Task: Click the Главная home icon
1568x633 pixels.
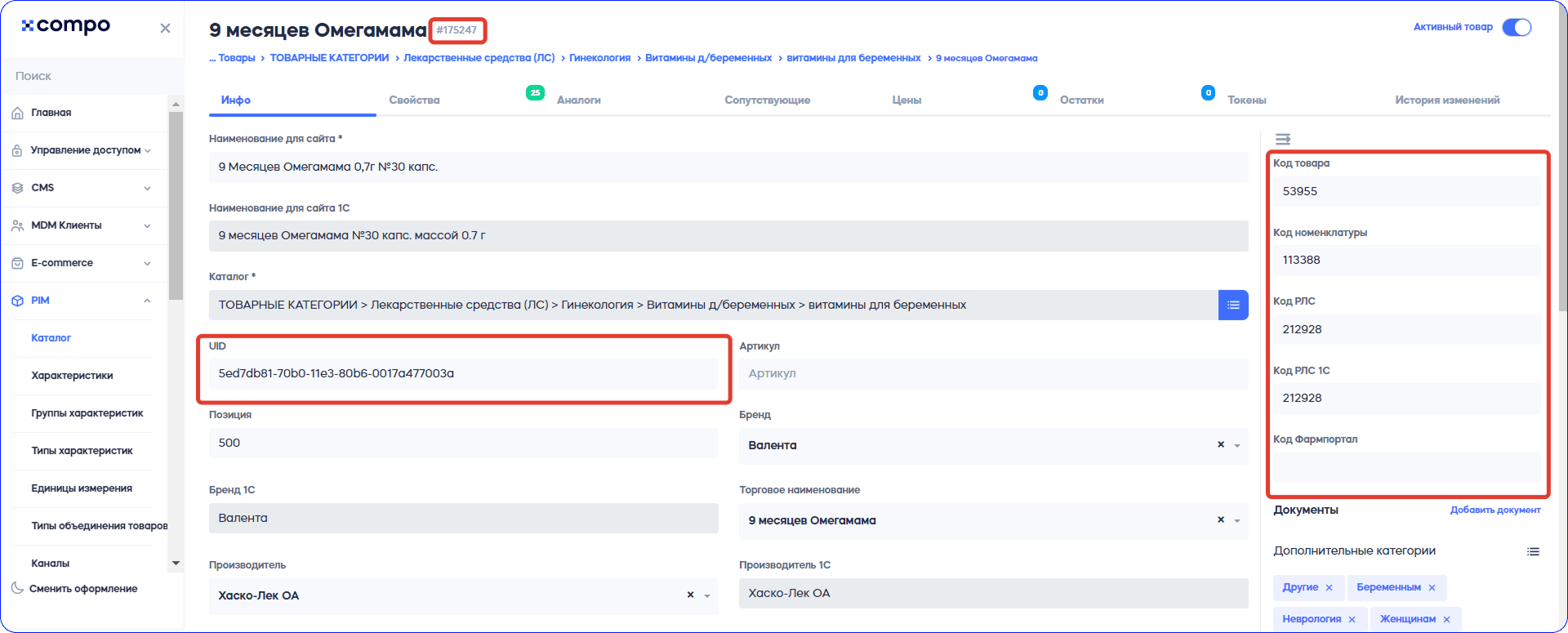Action: 17,113
